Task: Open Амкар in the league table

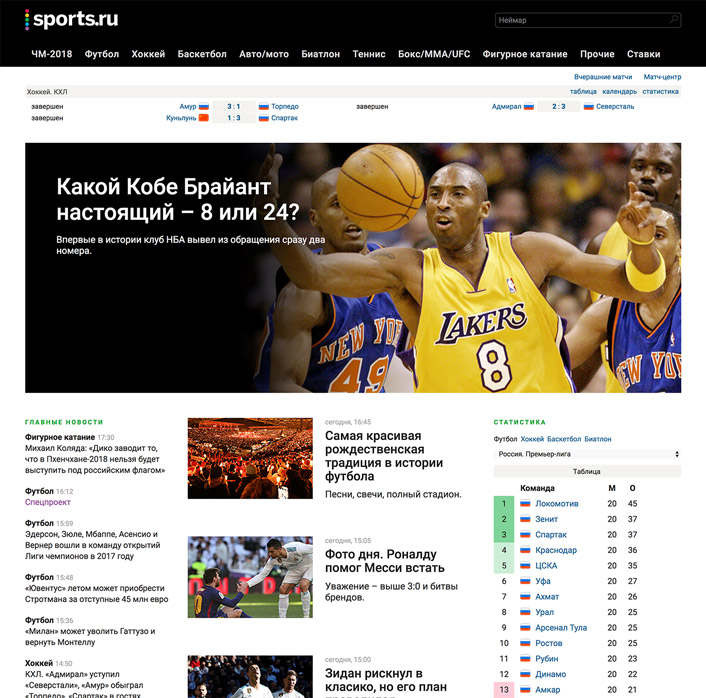Action: 548,690
